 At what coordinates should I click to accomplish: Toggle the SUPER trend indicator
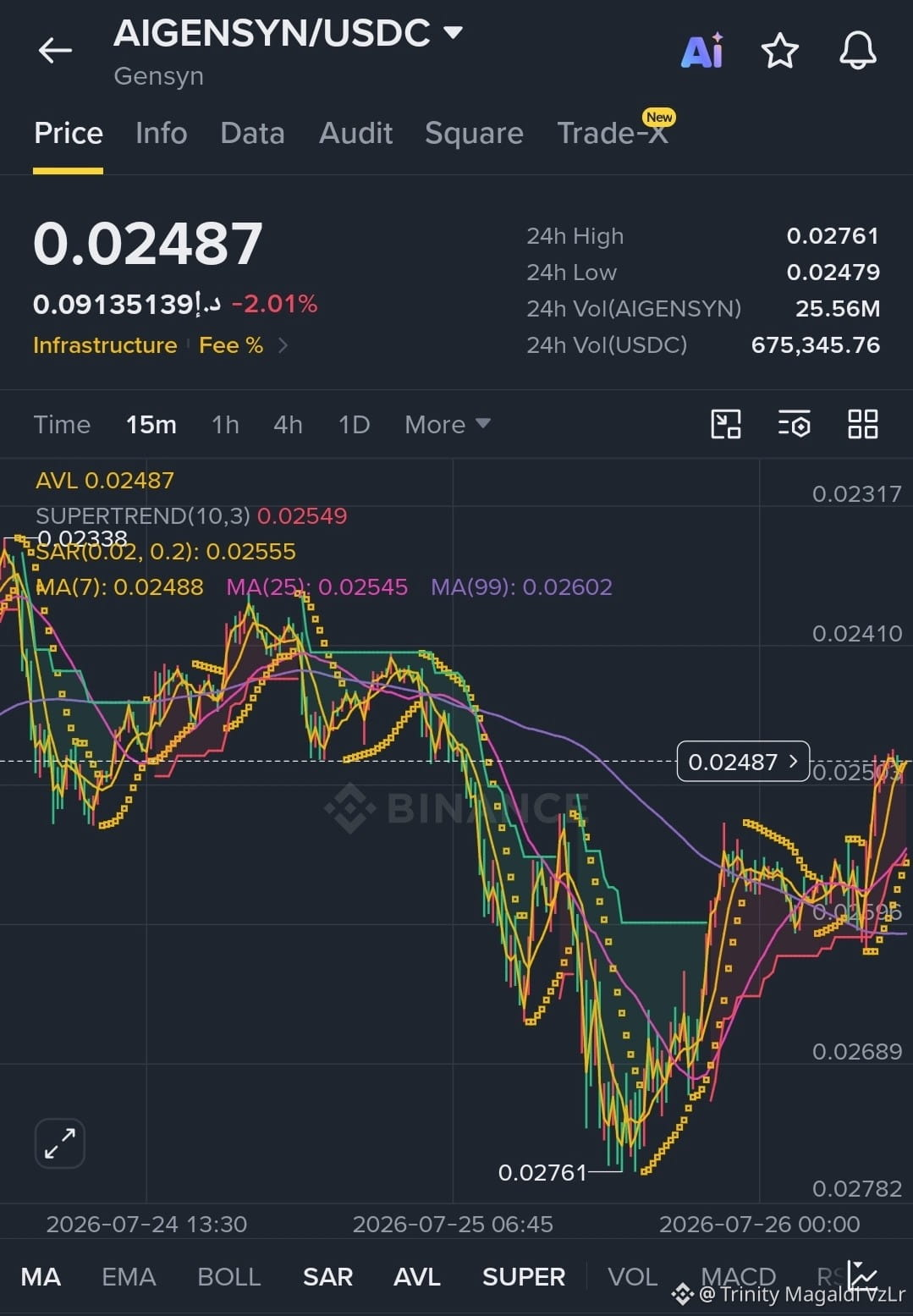coord(524,1276)
